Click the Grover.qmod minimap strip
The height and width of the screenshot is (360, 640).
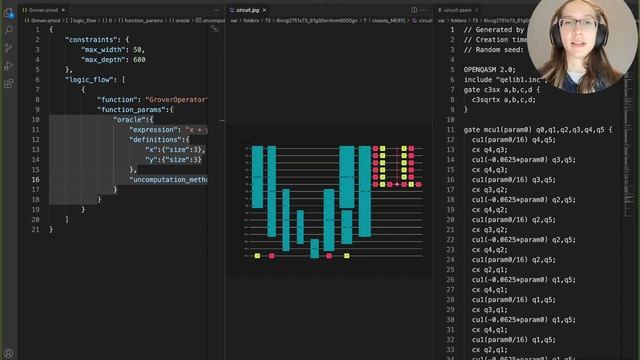click(215, 29)
